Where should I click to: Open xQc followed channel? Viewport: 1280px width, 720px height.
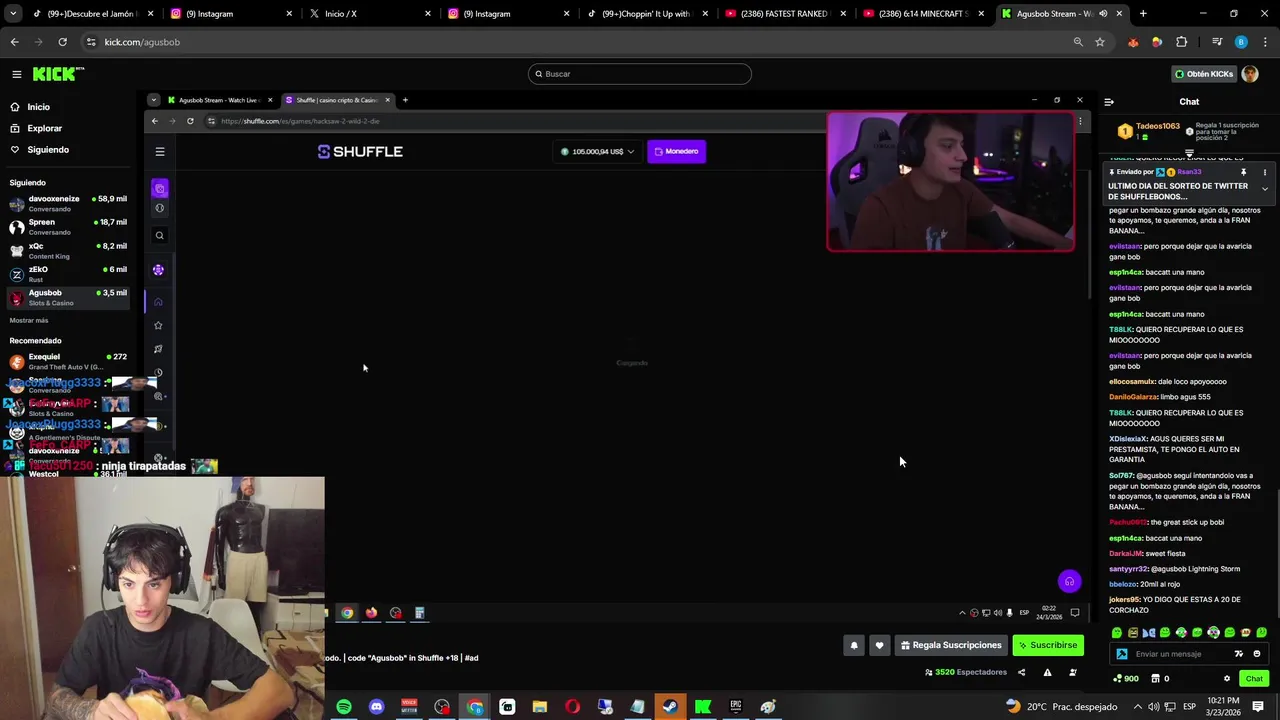68,250
